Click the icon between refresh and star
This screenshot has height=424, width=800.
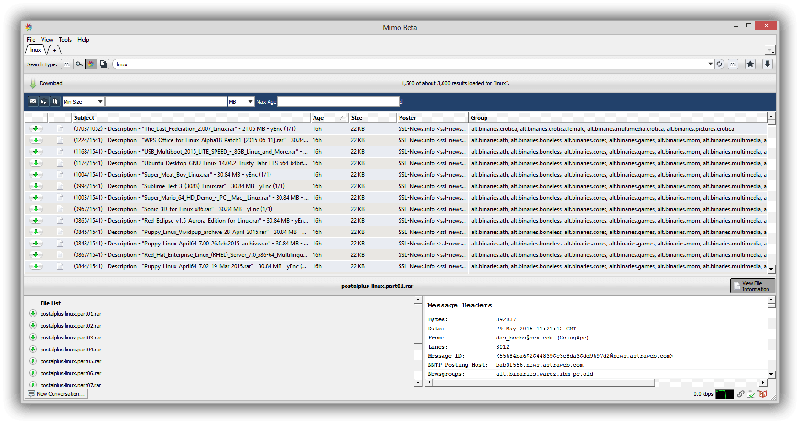coord(733,64)
